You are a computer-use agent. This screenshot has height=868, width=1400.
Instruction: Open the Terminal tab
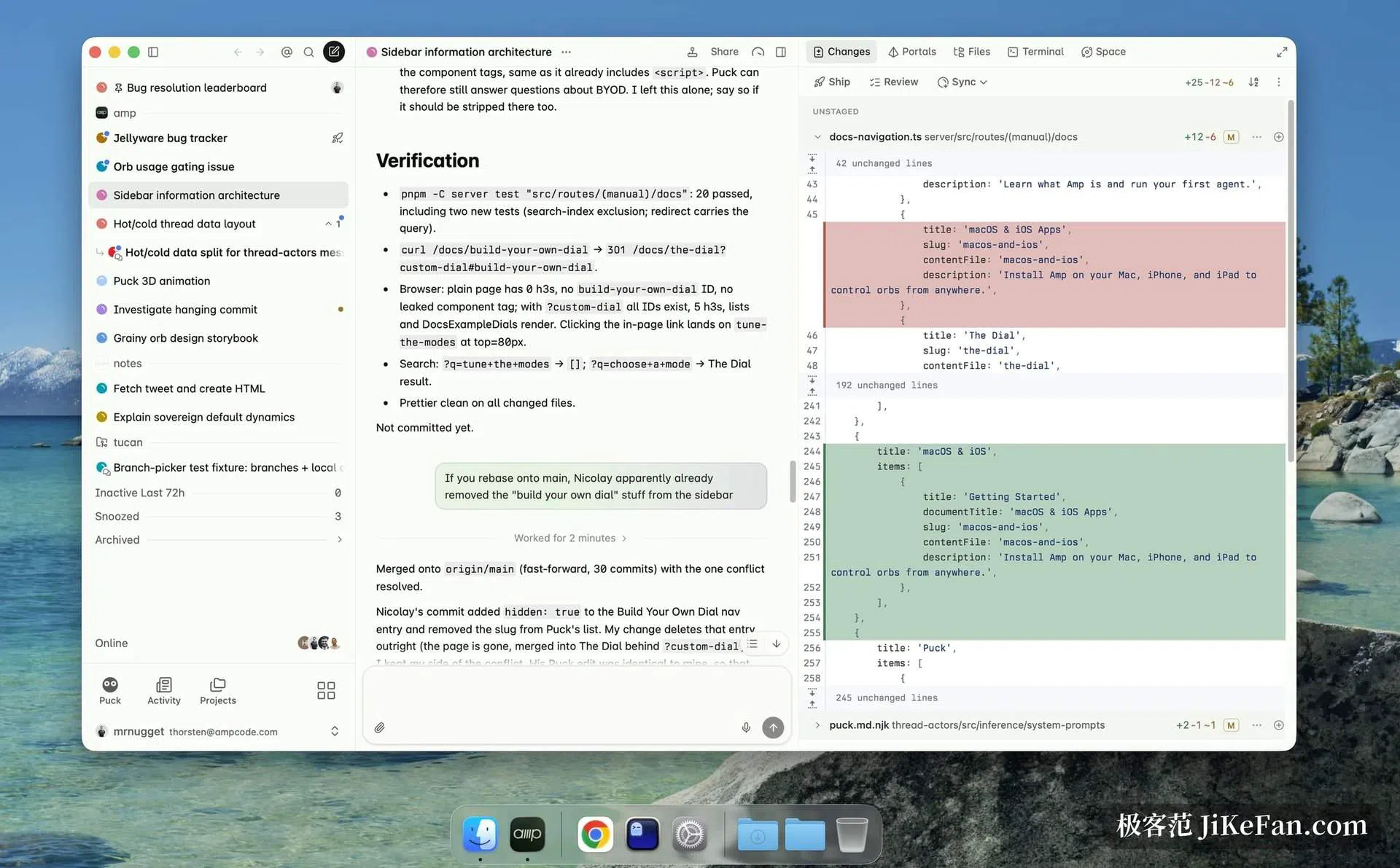tap(1035, 52)
